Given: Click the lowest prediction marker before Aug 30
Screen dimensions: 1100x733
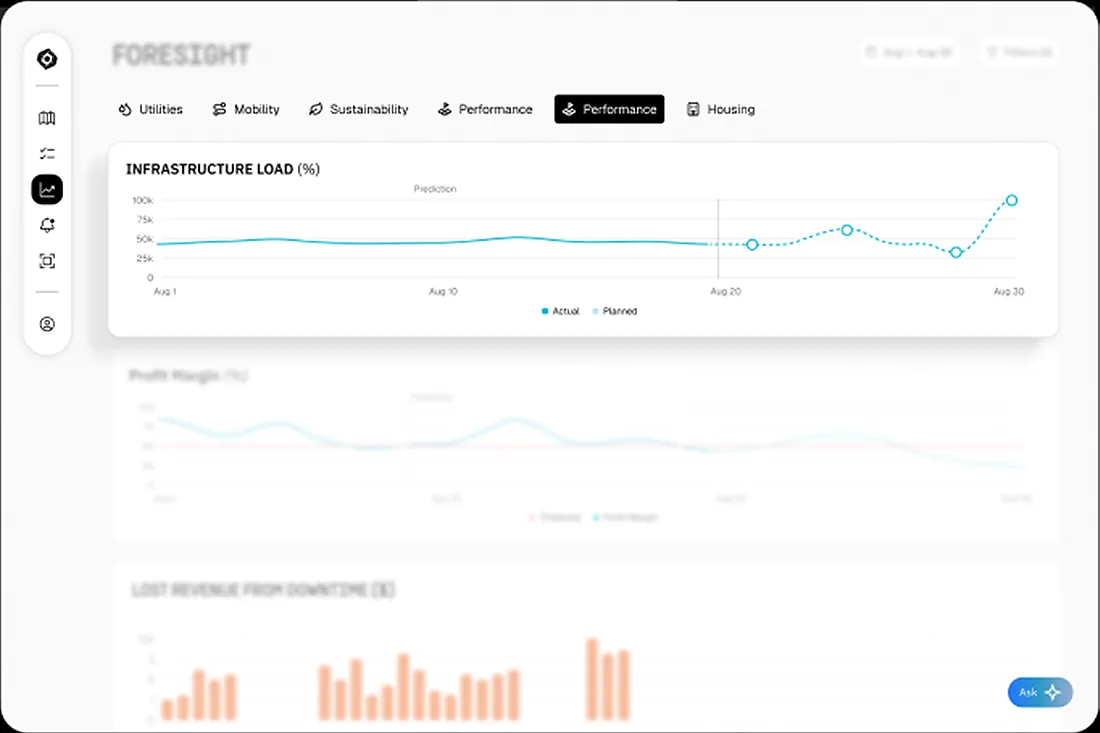Looking at the screenshot, I should (955, 253).
